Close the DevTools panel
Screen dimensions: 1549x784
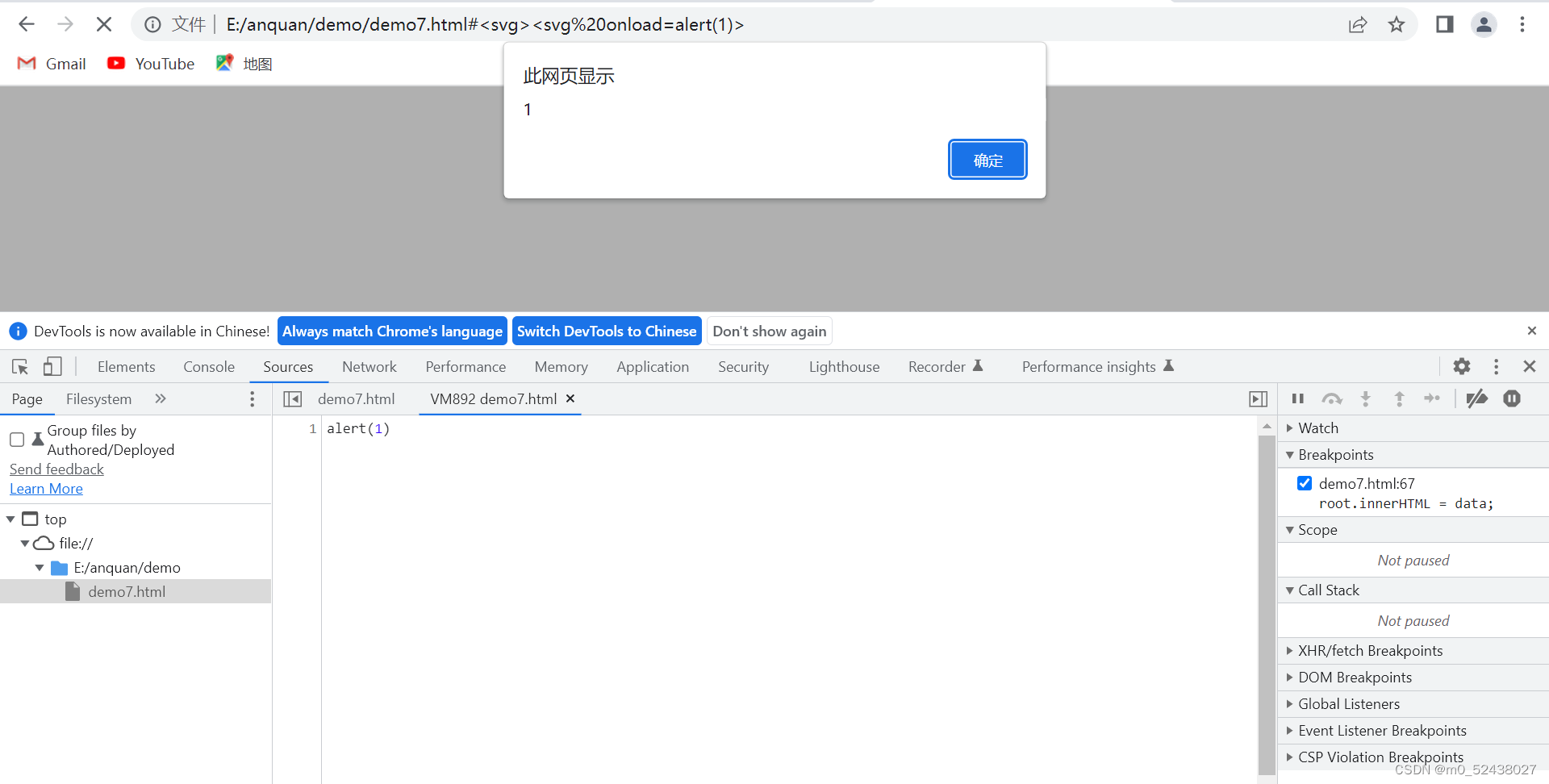coord(1530,367)
